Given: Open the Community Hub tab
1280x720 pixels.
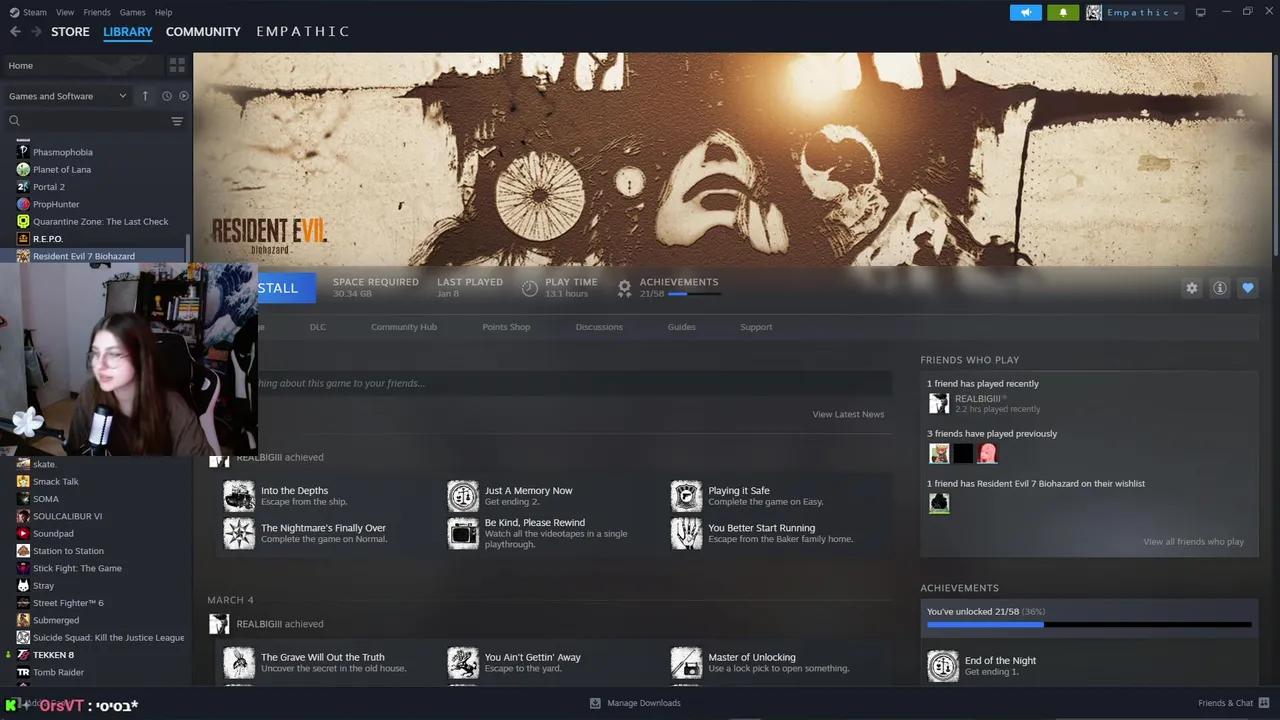Looking at the screenshot, I should click(404, 327).
